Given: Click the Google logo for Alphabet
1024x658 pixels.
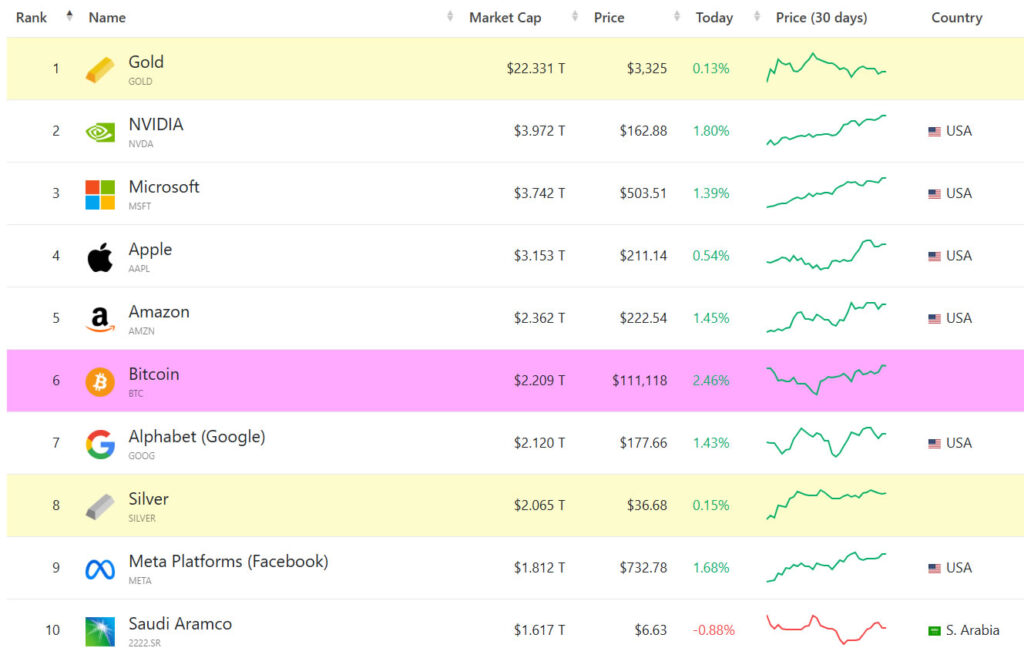Looking at the screenshot, I should point(100,443).
